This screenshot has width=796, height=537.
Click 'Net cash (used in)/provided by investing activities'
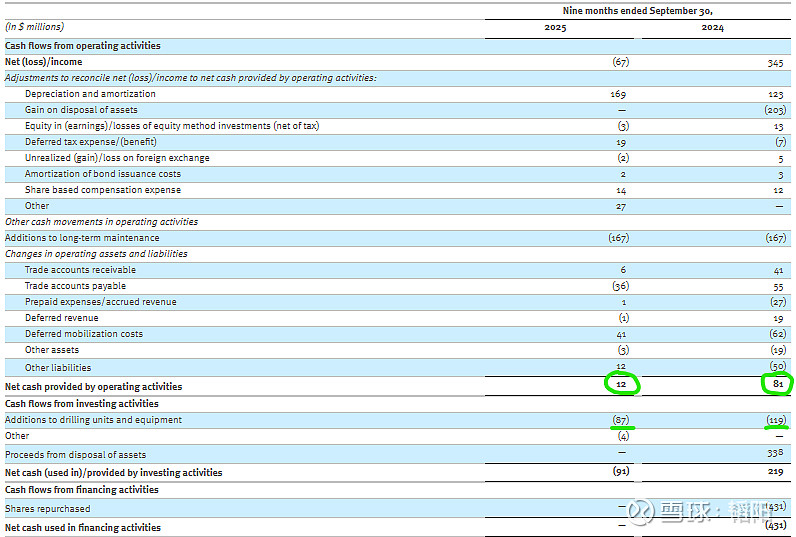coord(114,473)
